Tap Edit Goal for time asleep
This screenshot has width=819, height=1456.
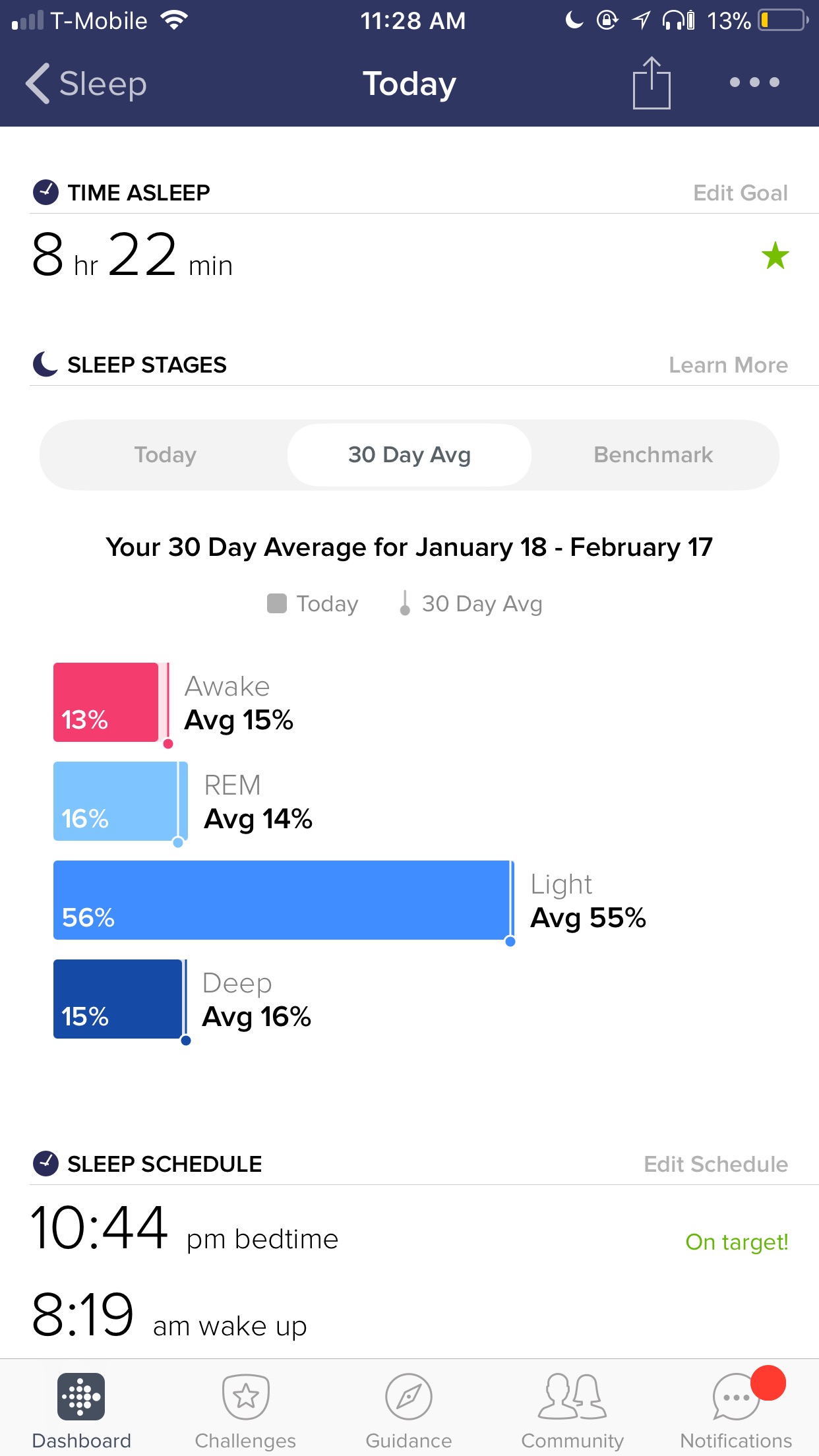741,193
